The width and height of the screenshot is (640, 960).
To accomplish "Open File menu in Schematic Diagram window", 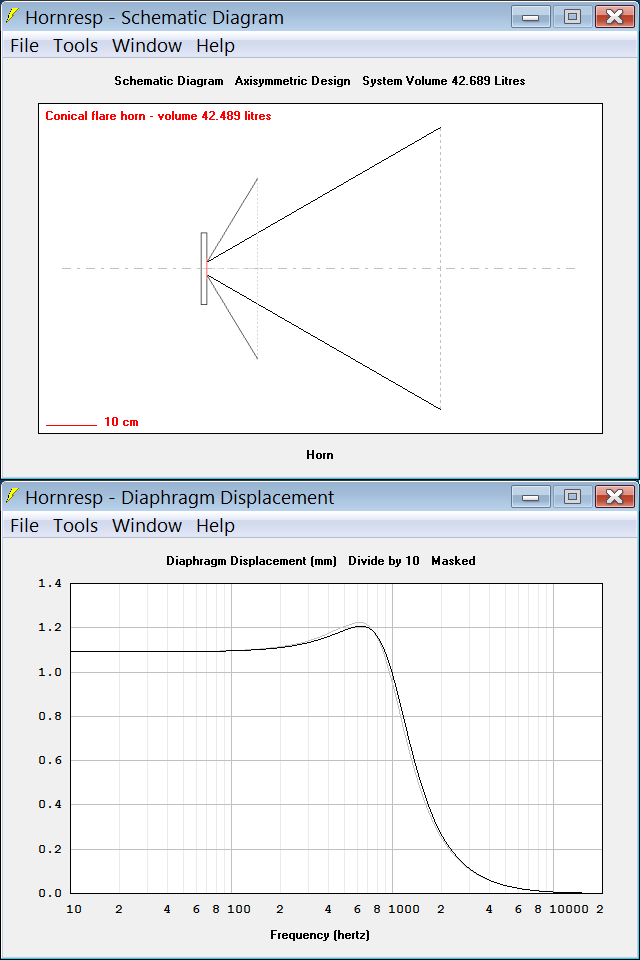I will pos(24,46).
